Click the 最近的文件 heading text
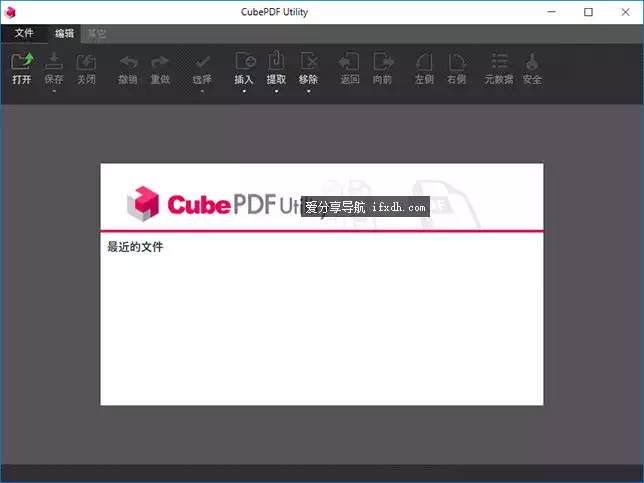 pos(135,247)
